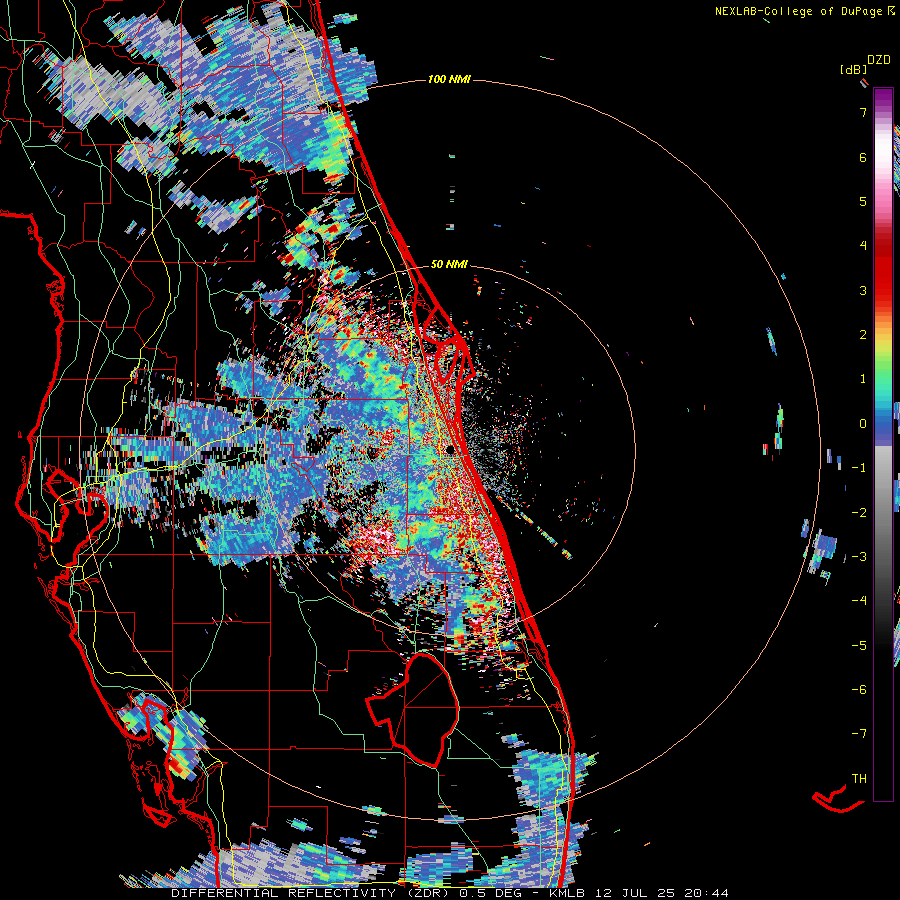Viewport: 900px width, 900px height.
Task: Click the -2 value on the scale
Action: click(859, 513)
